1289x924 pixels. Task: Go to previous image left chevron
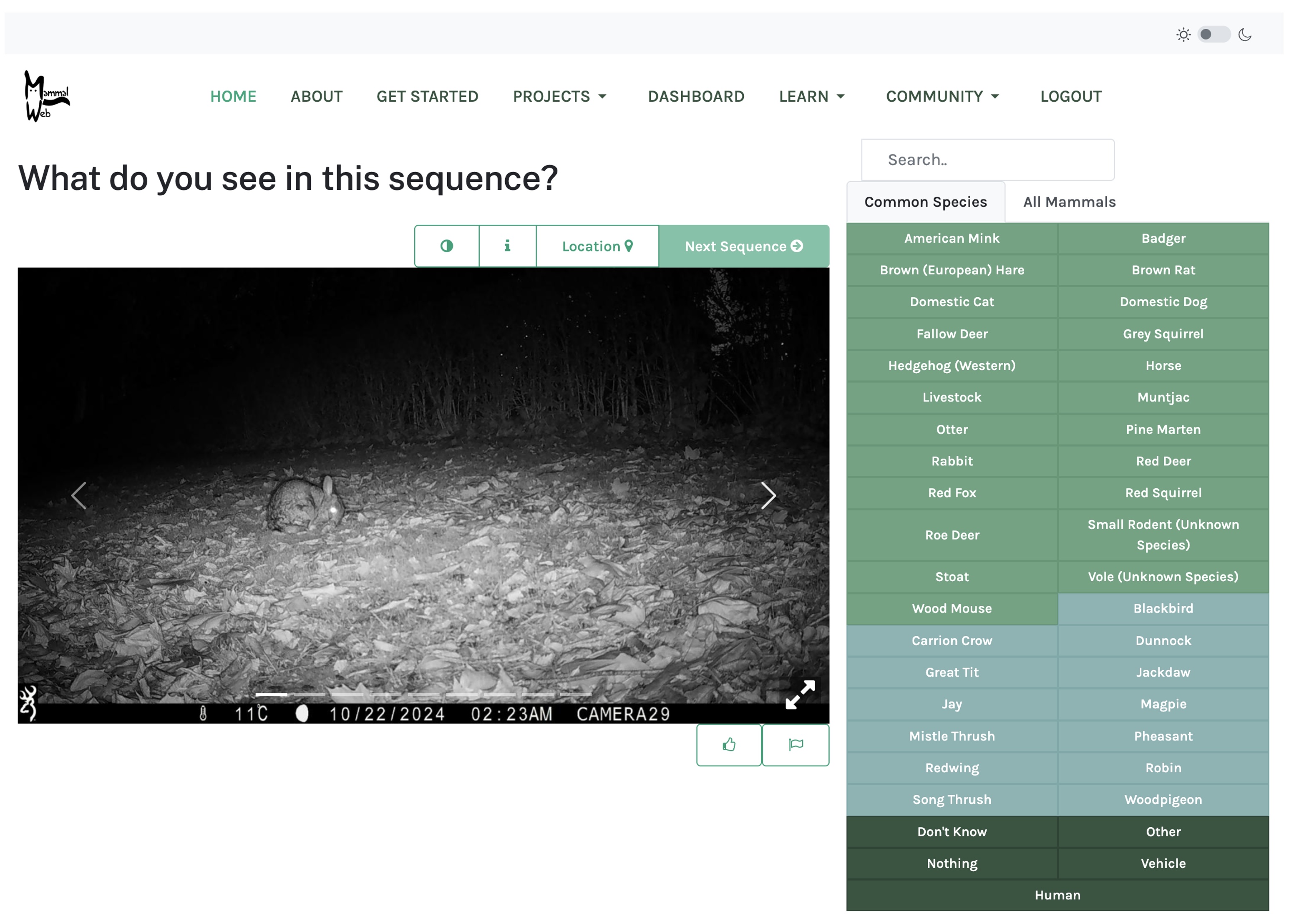(79, 495)
